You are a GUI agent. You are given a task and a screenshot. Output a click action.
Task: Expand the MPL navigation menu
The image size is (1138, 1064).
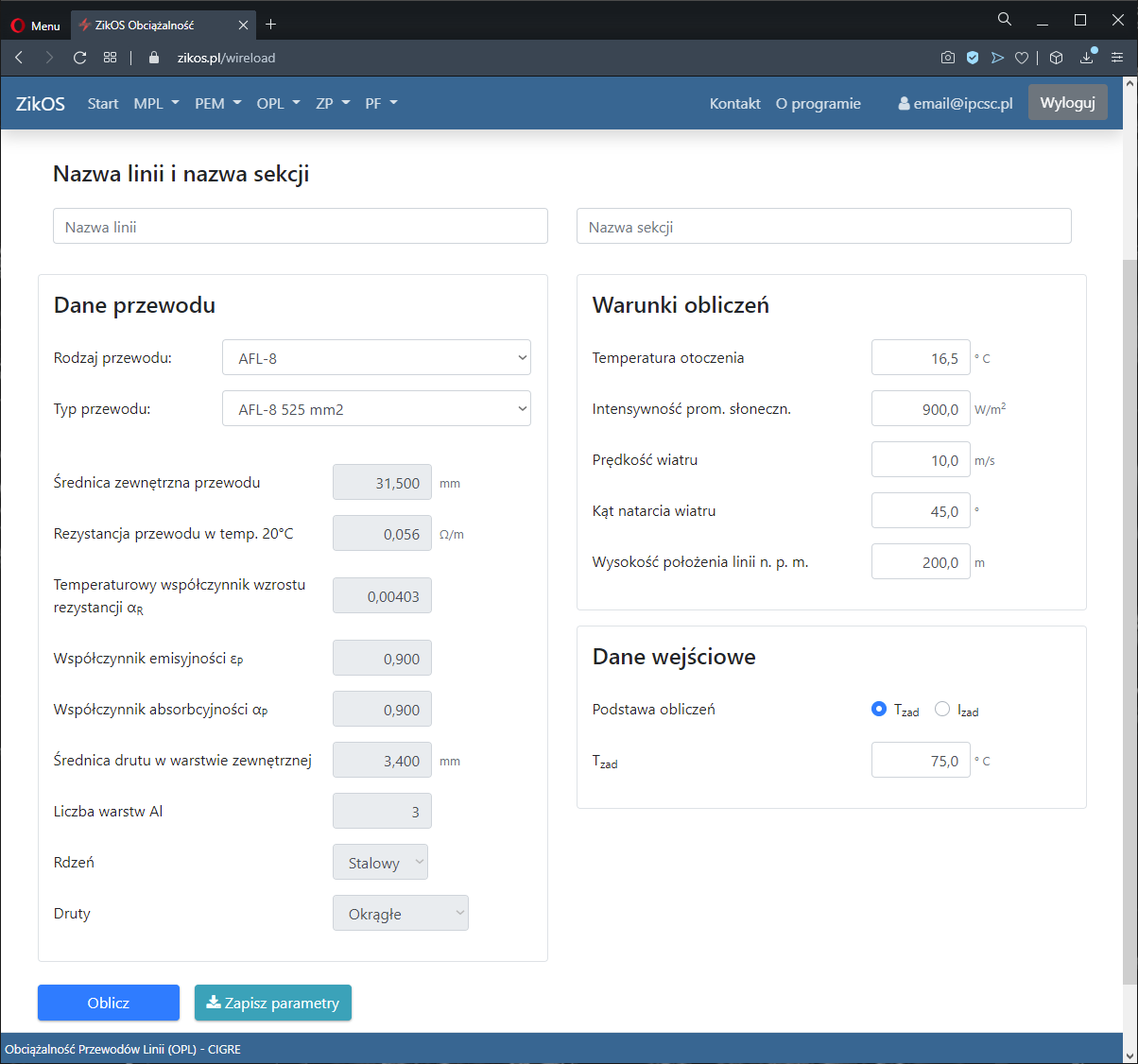pos(156,104)
